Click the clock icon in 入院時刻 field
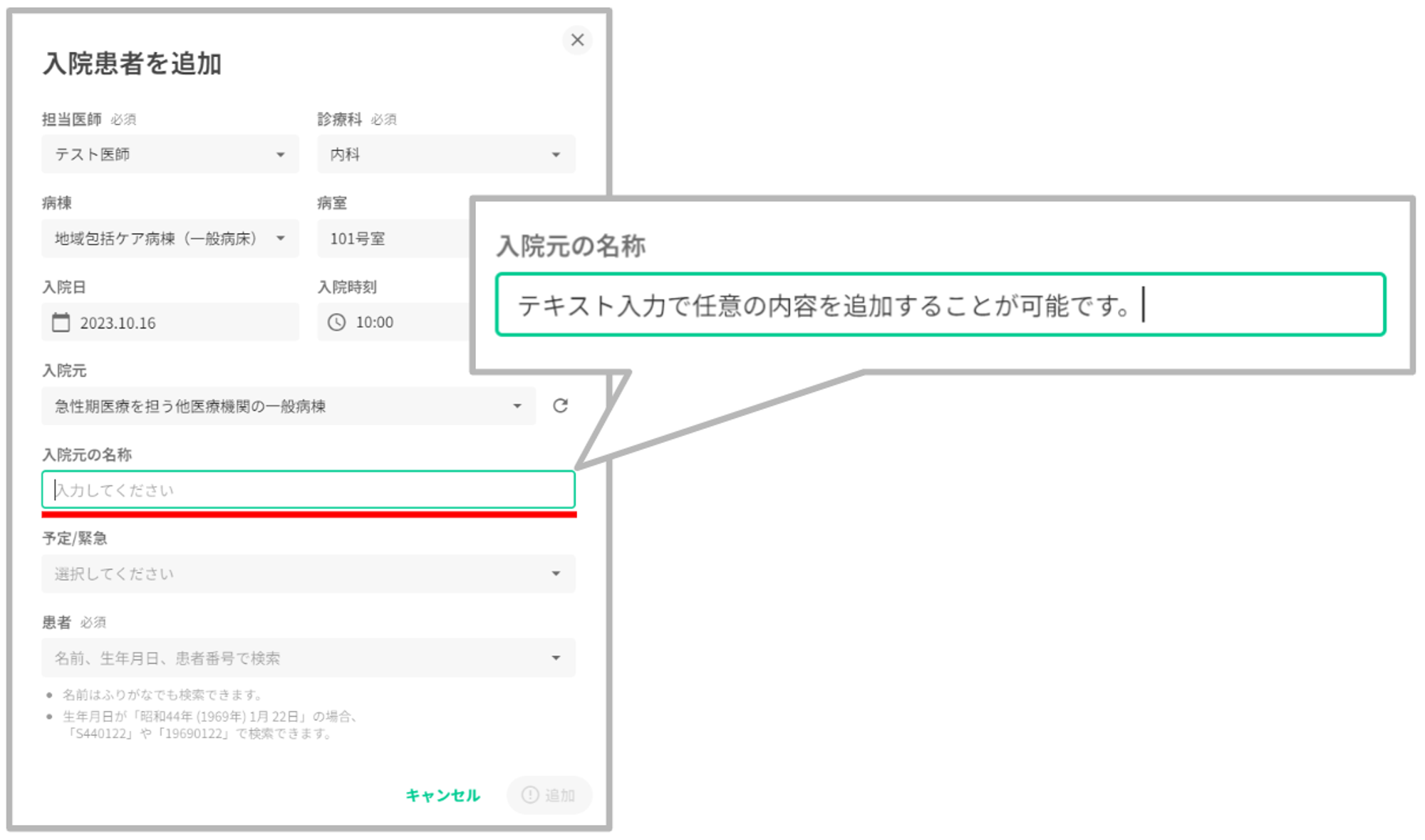Image resolution: width=1425 pixels, height=840 pixels. 336,323
